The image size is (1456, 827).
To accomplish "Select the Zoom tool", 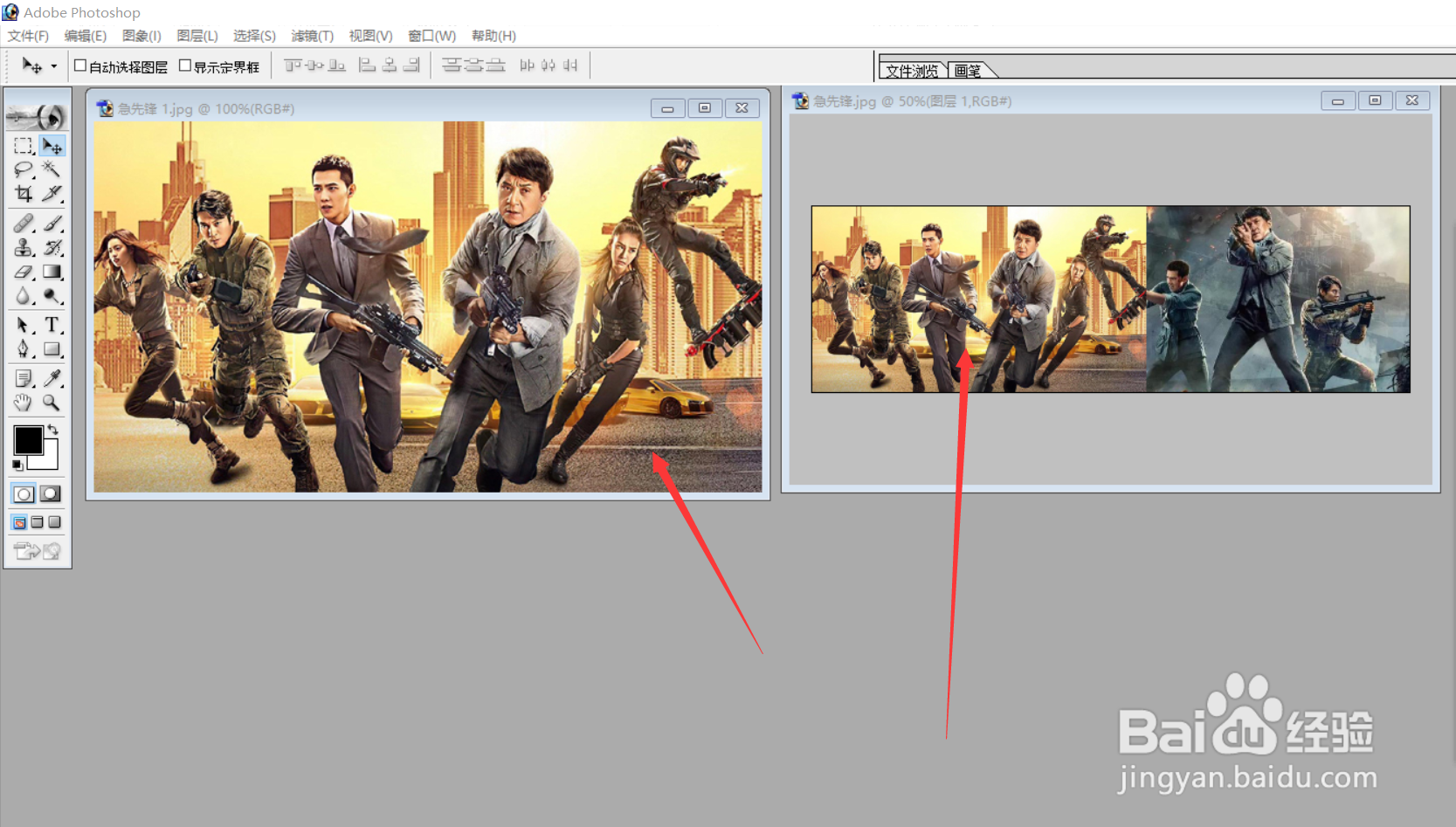I will pyautogui.click(x=52, y=403).
